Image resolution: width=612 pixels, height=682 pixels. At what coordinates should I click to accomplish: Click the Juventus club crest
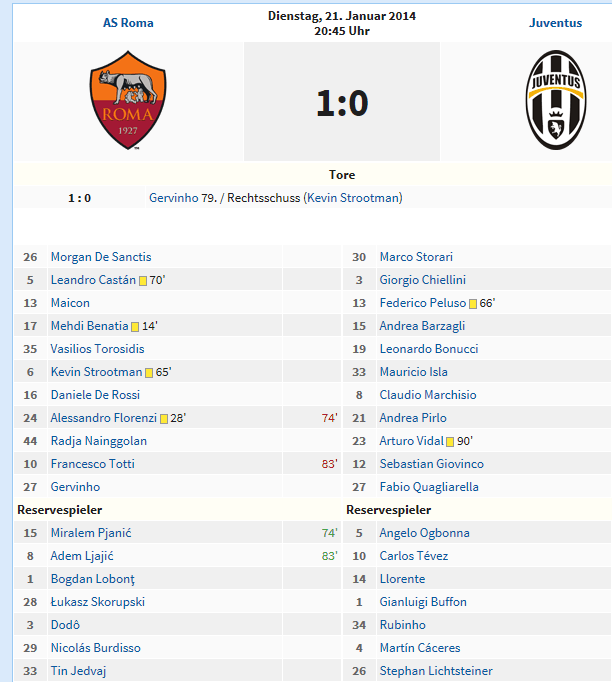click(x=556, y=100)
